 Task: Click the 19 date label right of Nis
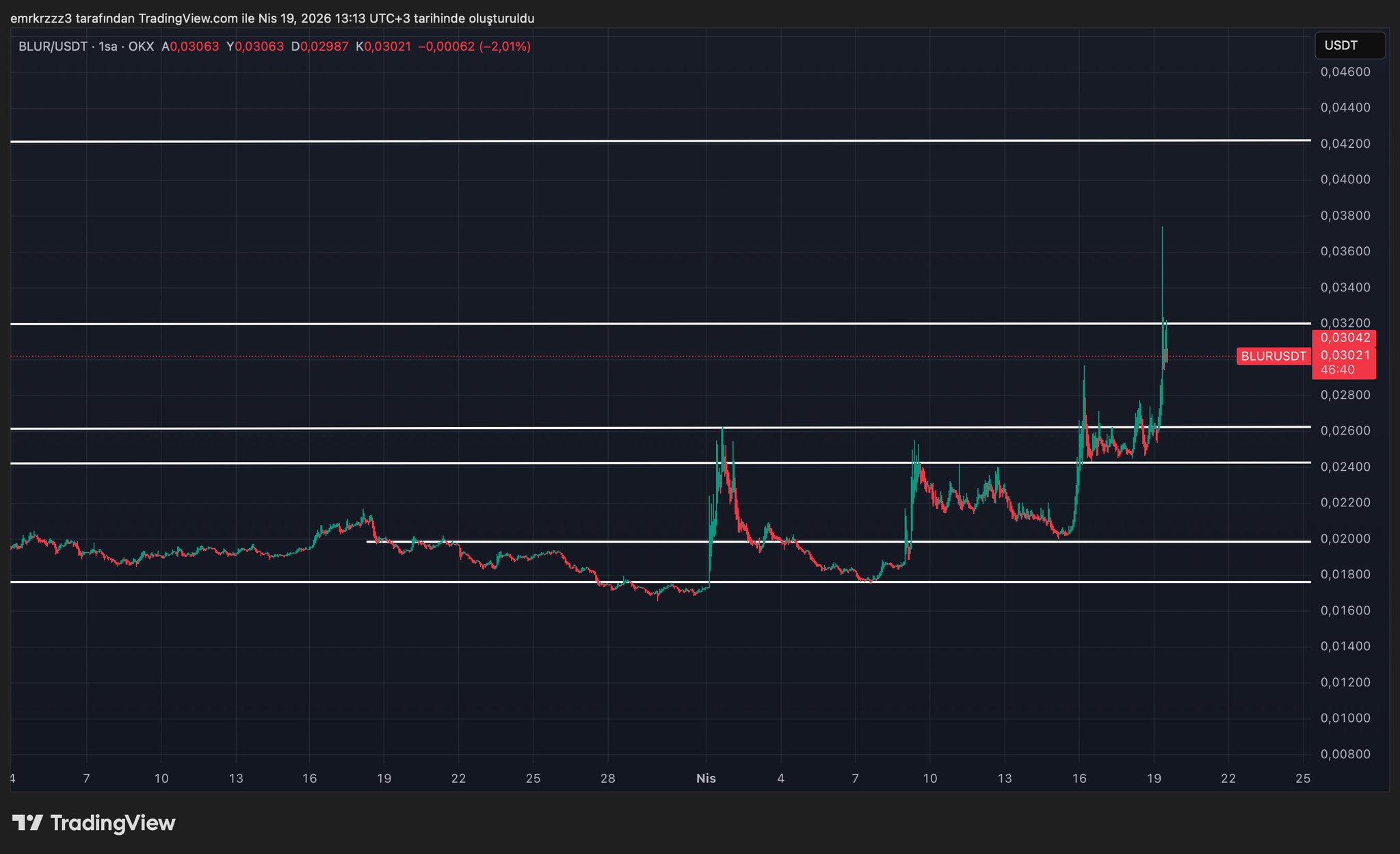[1154, 779]
